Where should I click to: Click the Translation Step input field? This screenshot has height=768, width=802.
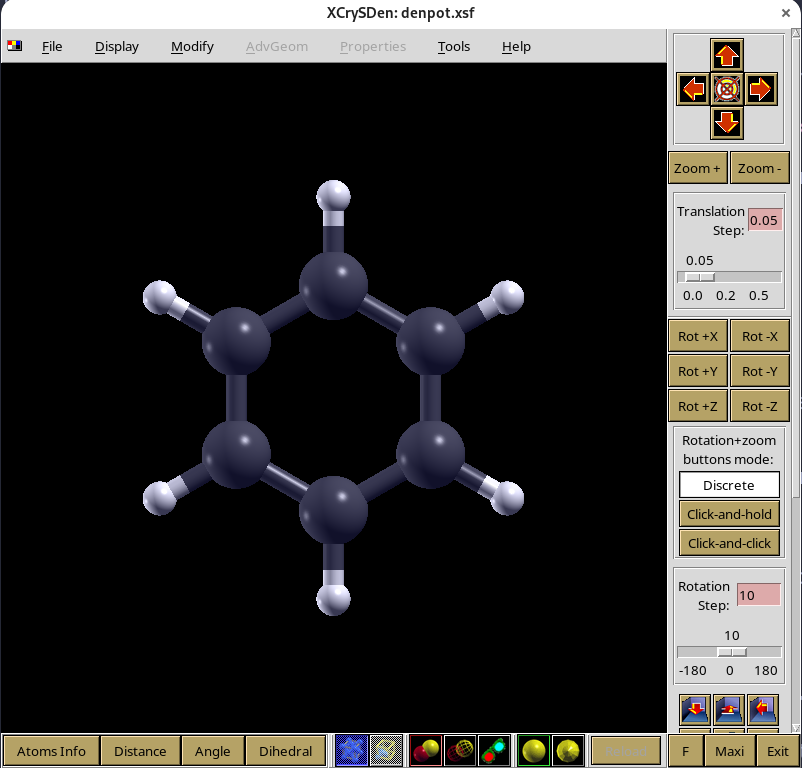tap(765, 220)
